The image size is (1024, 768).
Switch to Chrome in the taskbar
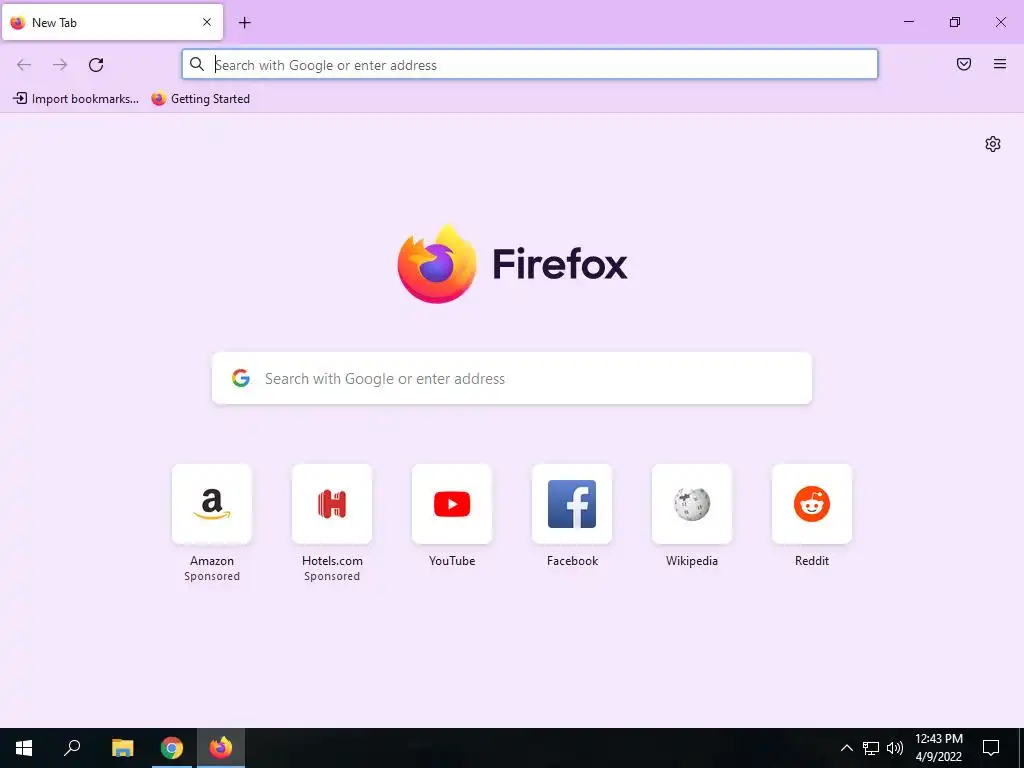click(x=172, y=748)
